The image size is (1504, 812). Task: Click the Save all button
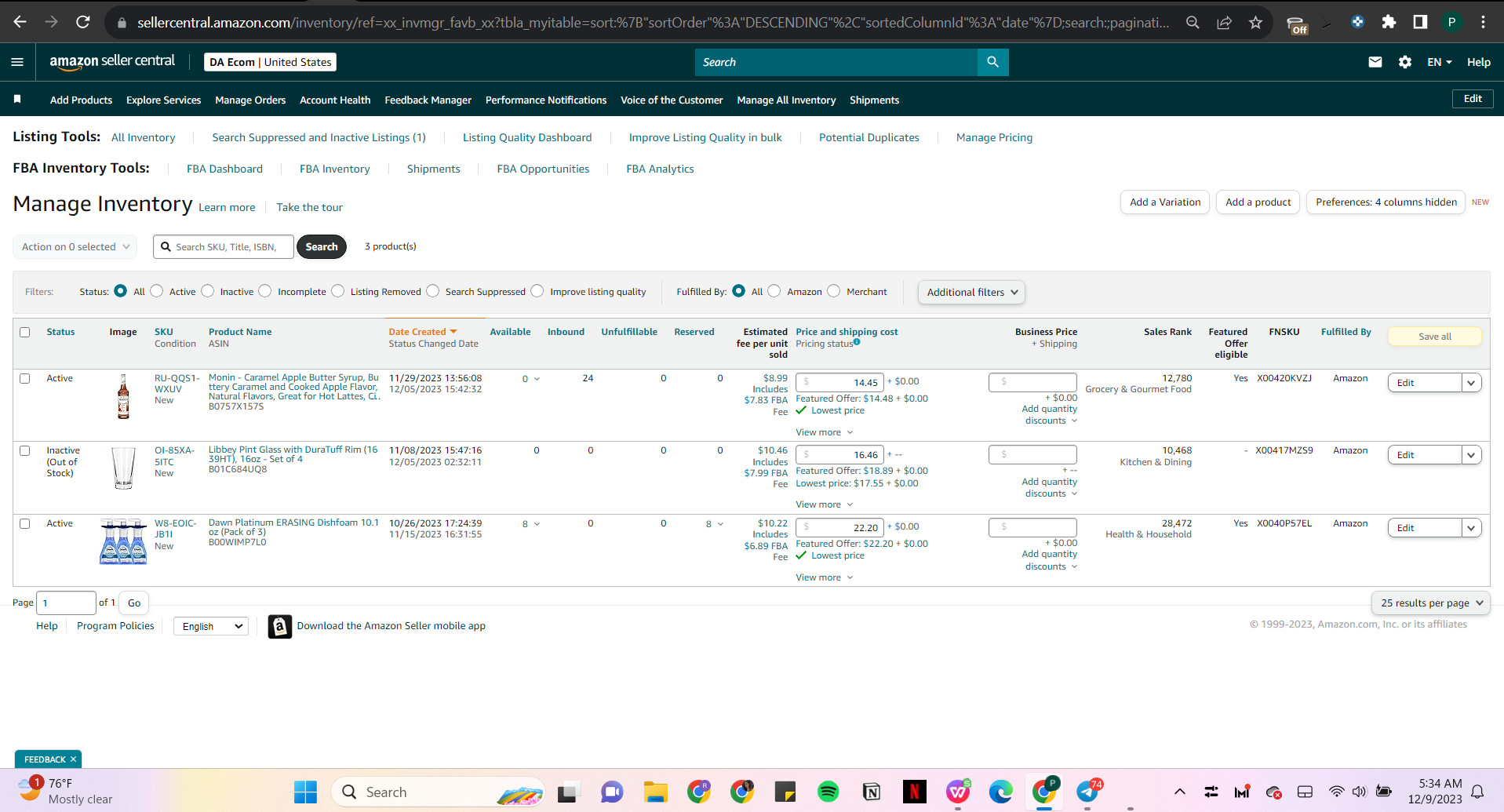1435,337
